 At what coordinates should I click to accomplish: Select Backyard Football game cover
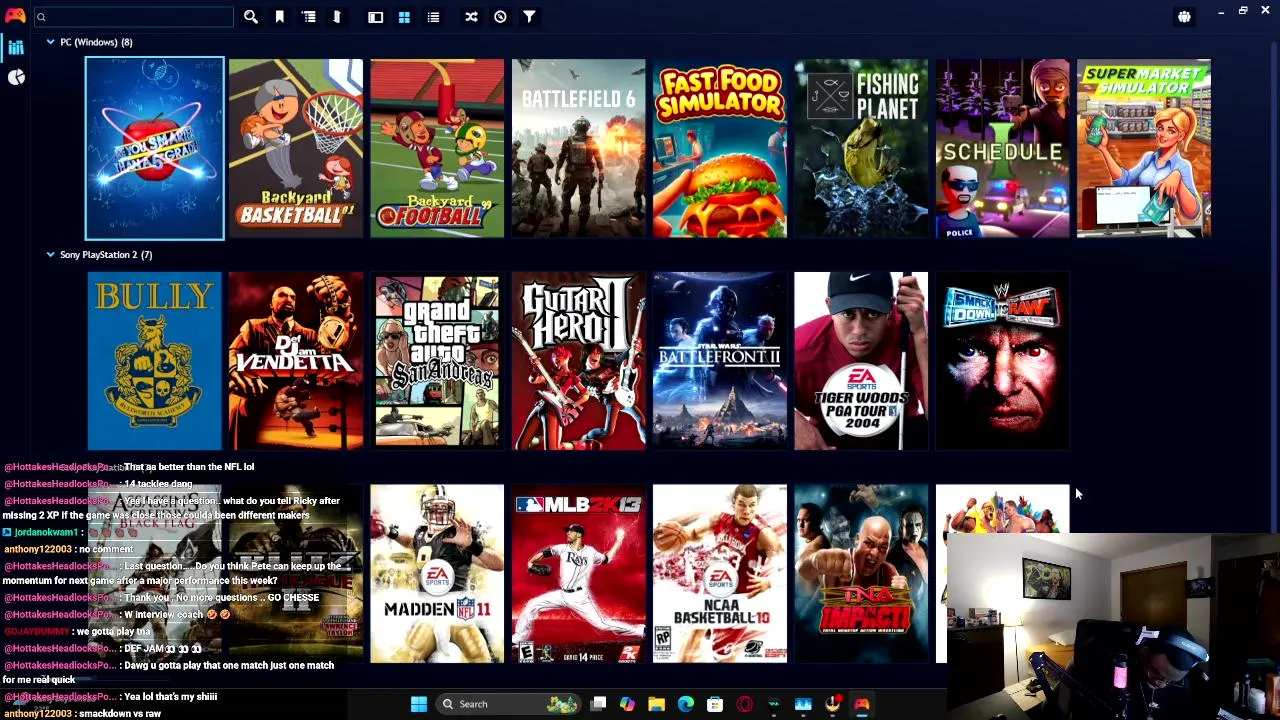[437, 148]
